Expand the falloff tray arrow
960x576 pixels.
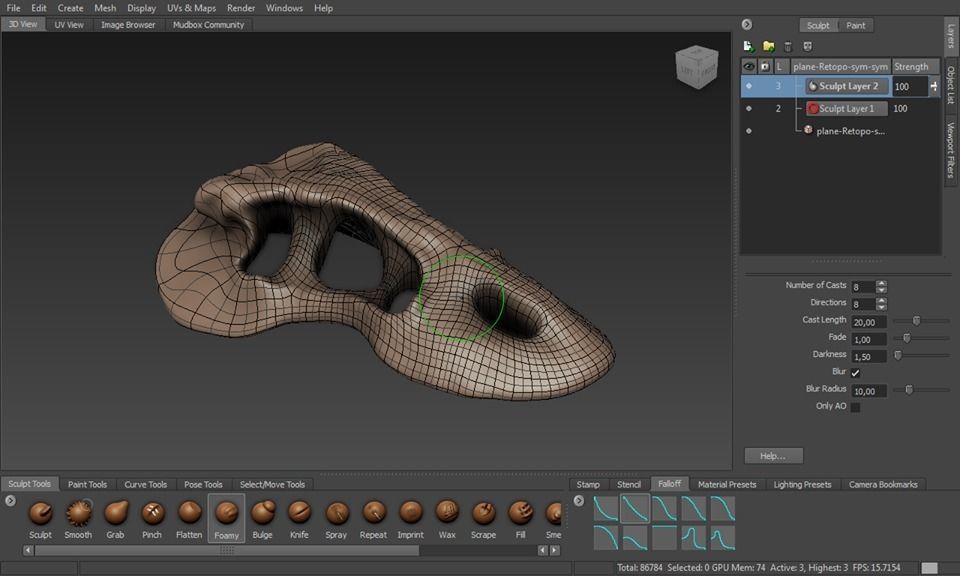pyautogui.click(x=579, y=501)
